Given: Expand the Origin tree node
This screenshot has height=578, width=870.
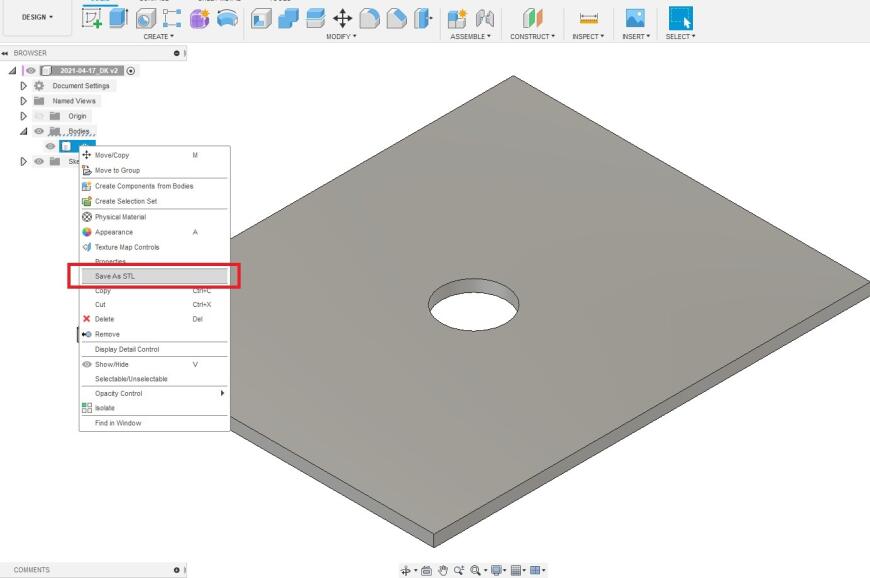Looking at the screenshot, I should pyautogui.click(x=23, y=116).
